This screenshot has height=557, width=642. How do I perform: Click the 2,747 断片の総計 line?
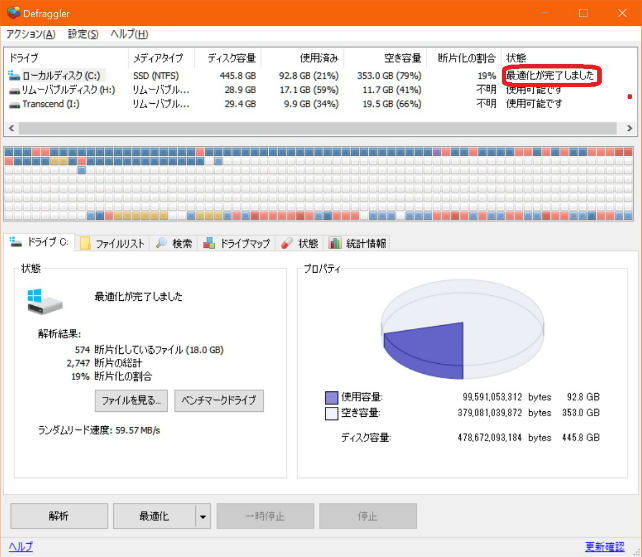point(104,363)
